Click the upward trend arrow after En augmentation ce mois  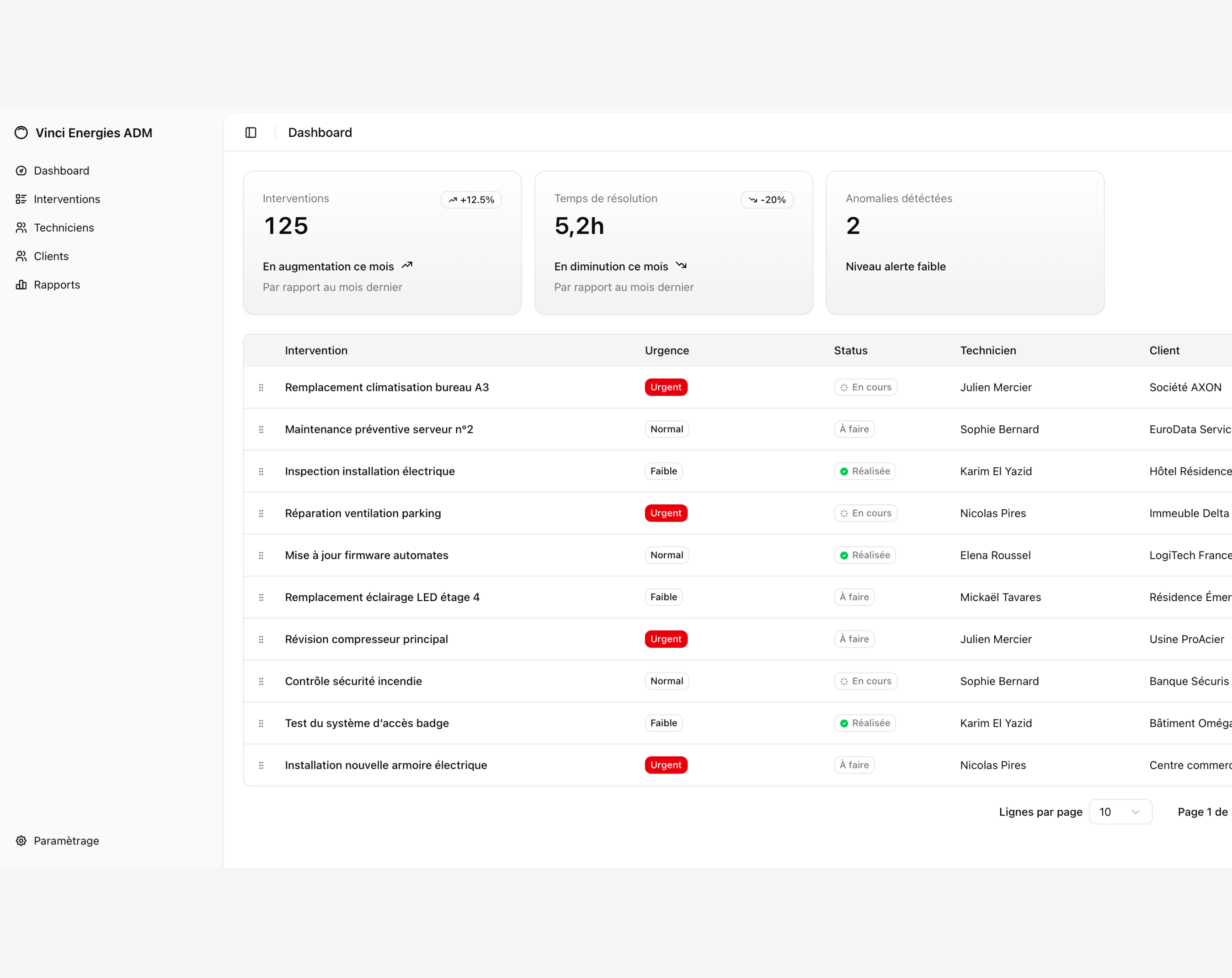(x=407, y=266)
